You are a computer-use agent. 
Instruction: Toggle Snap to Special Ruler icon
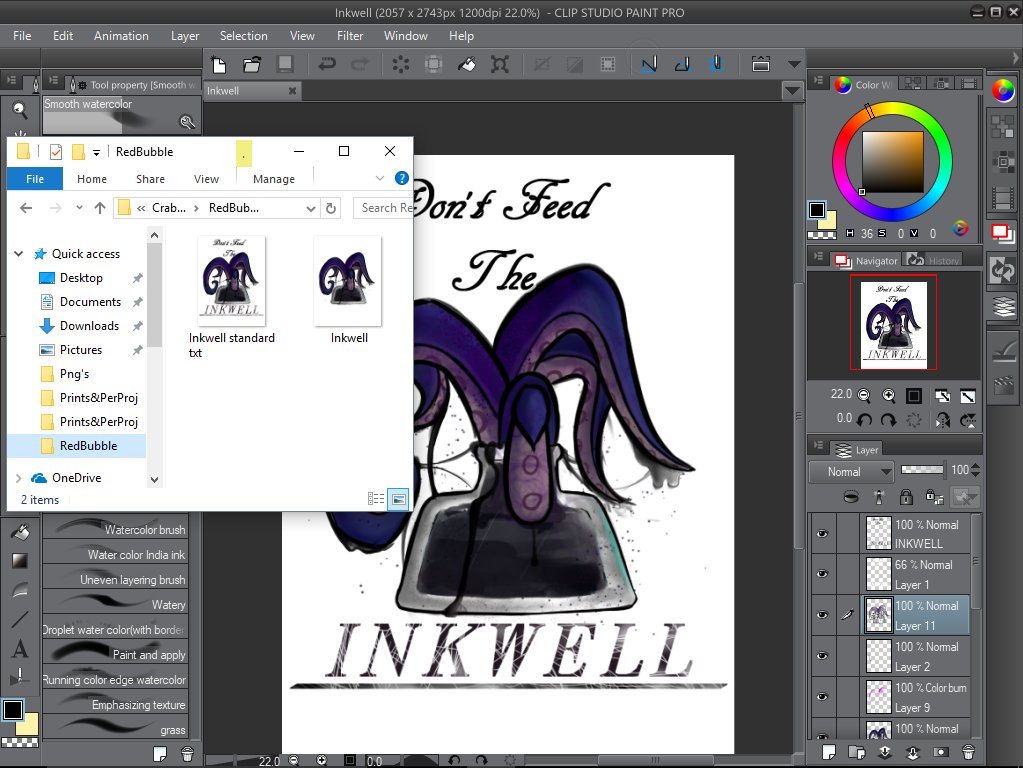click(x=682, y=64)
